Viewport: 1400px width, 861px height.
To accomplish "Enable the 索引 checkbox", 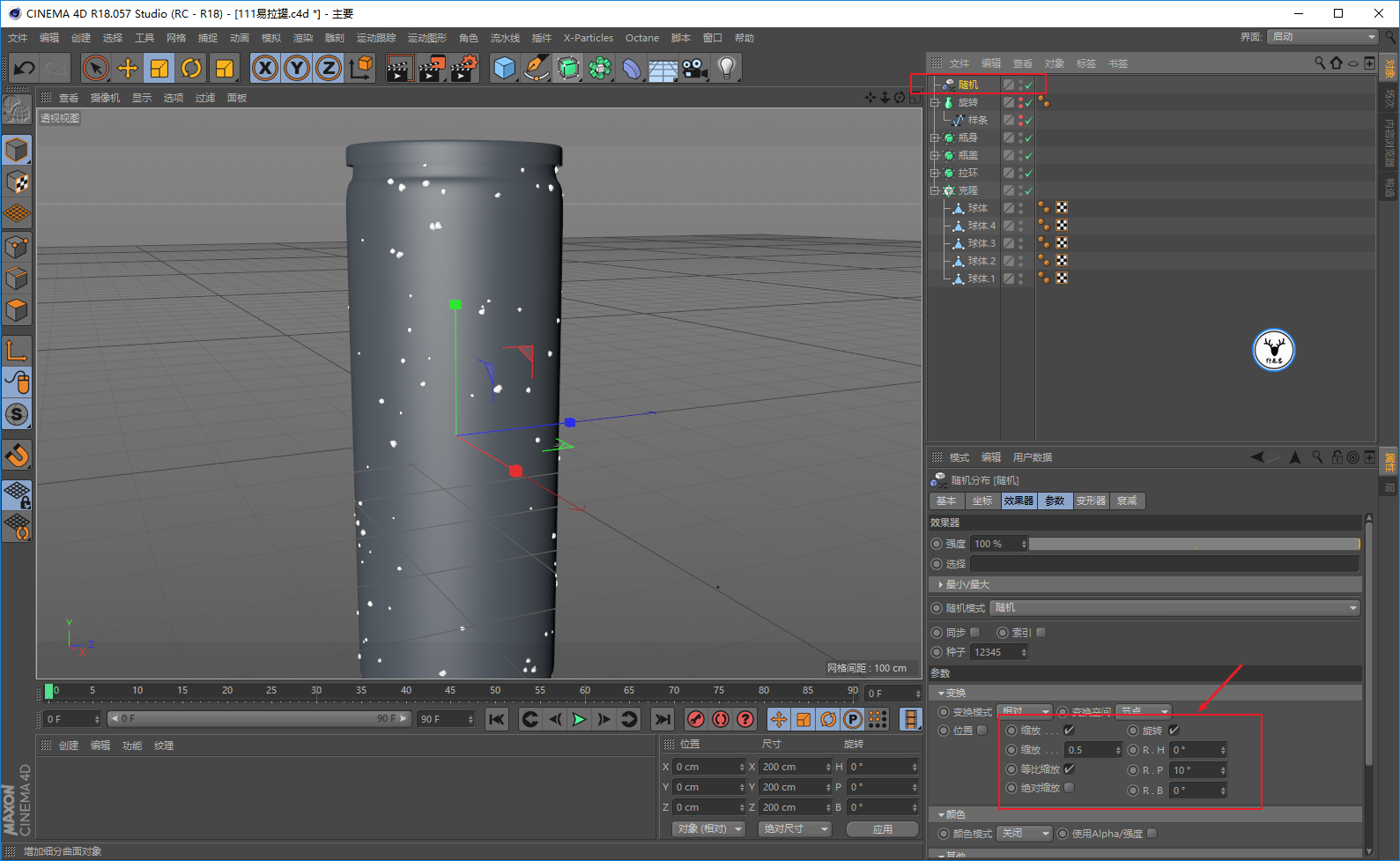I will point(1041,633).
